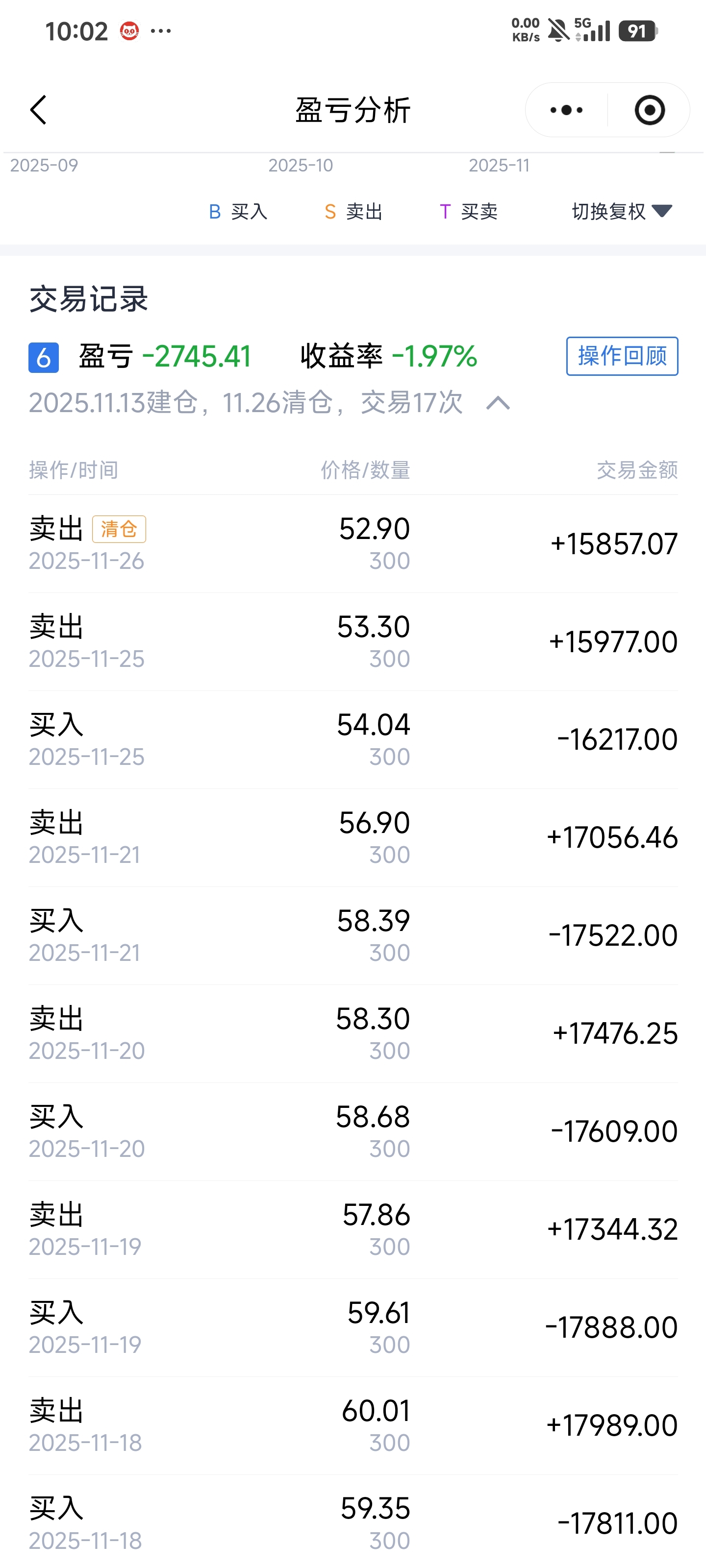Collapse the trade list with the up chevron

[x=498, y=403]
